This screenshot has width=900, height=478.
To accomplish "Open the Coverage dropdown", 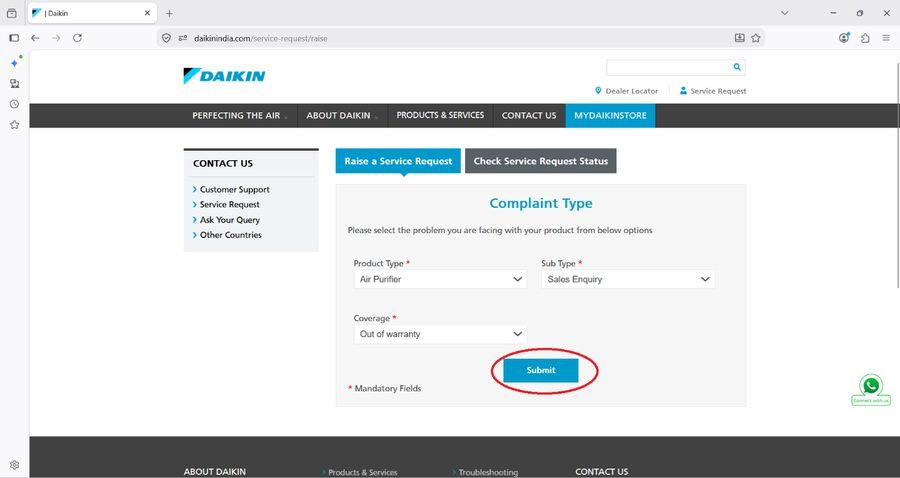I will click(x=440, y=334).
